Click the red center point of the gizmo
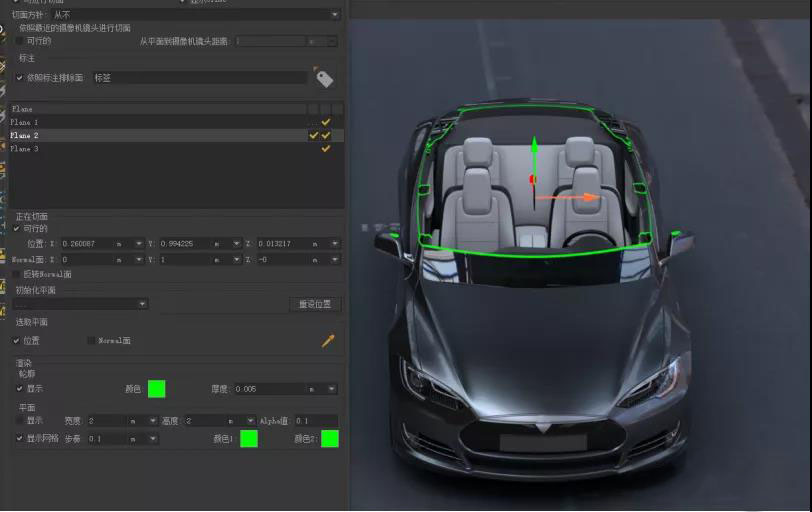The image size is (812, 512). pyautogui.click(x=532, y=180)
